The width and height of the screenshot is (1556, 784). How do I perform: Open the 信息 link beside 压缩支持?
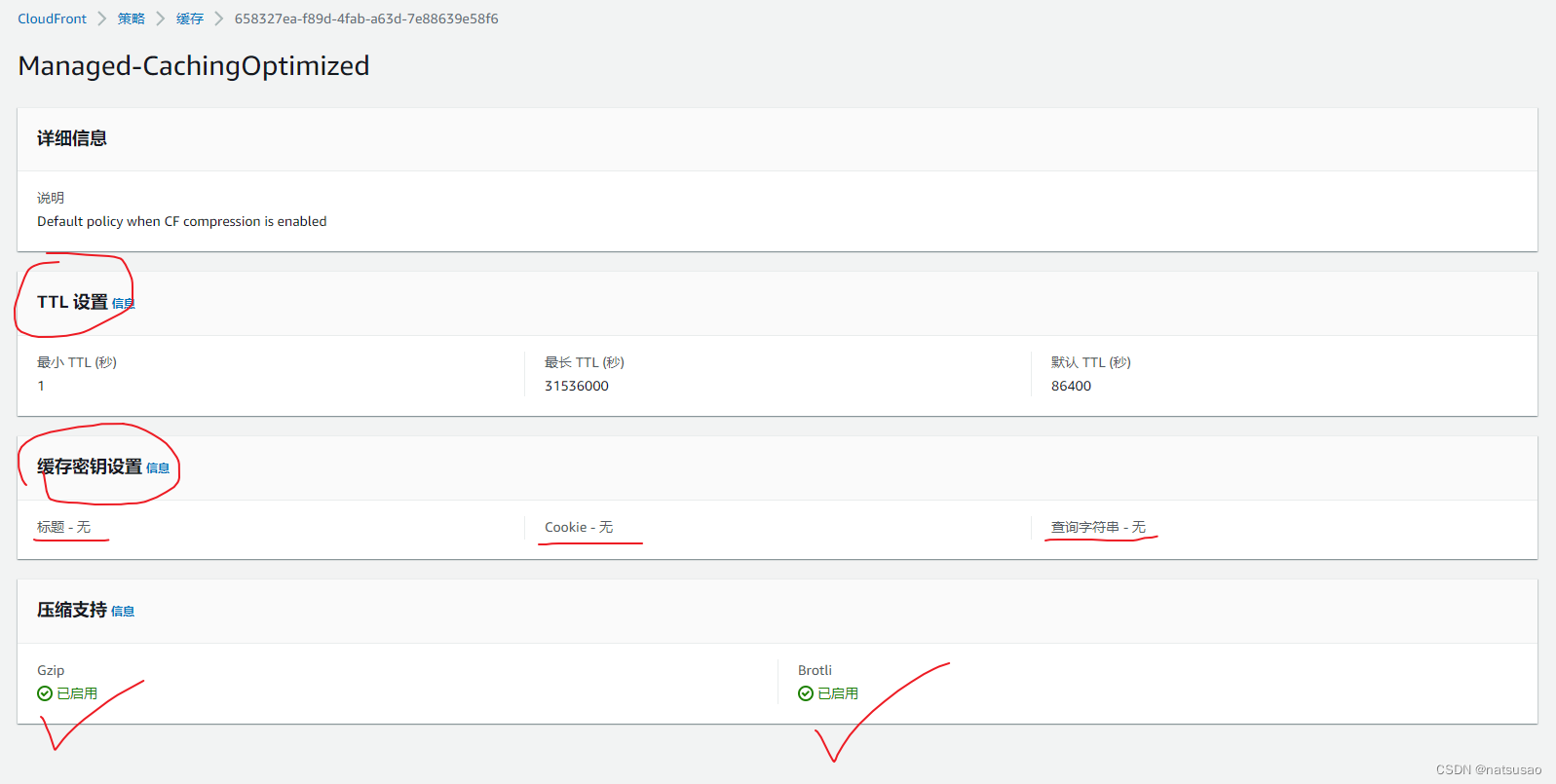point(123,612)
